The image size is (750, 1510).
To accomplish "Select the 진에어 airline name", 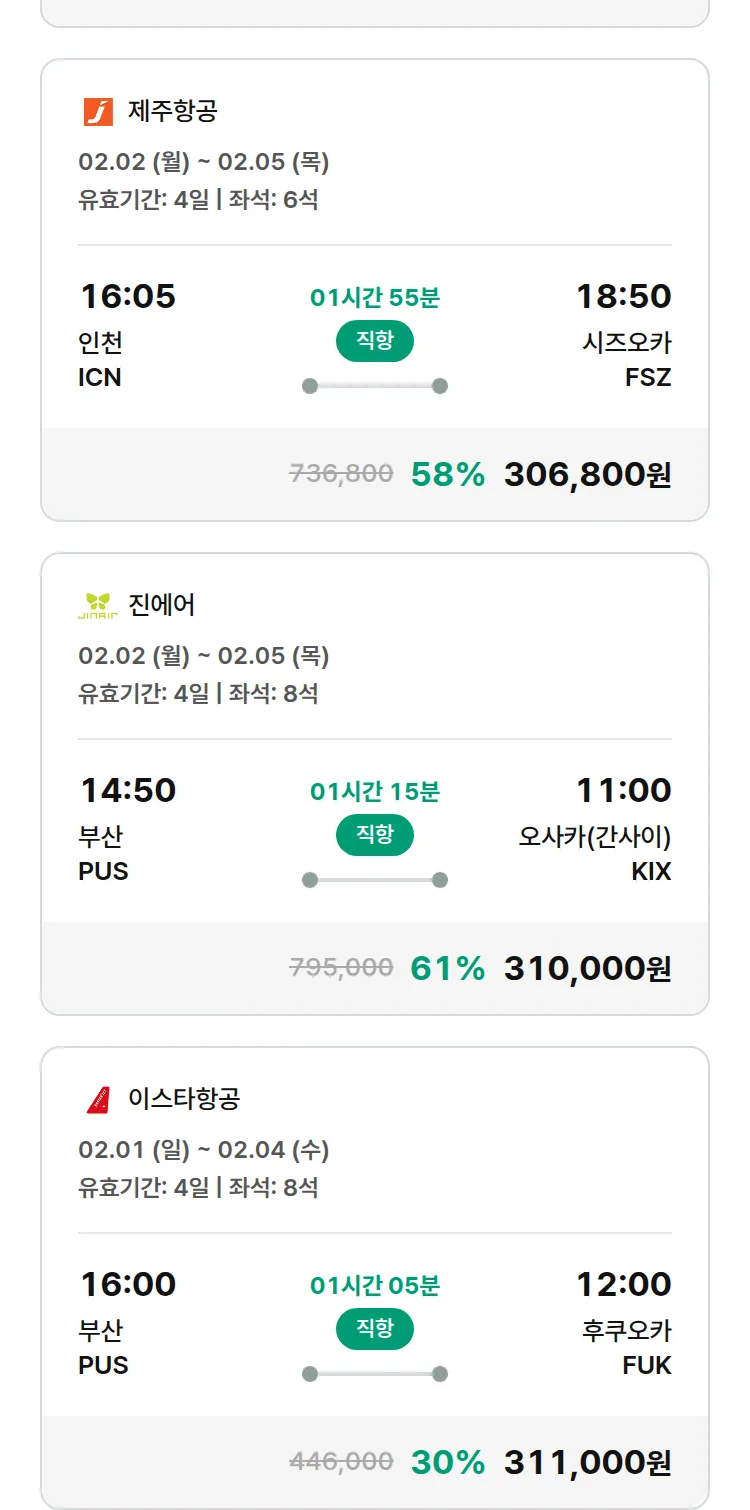I will point(162,605).
